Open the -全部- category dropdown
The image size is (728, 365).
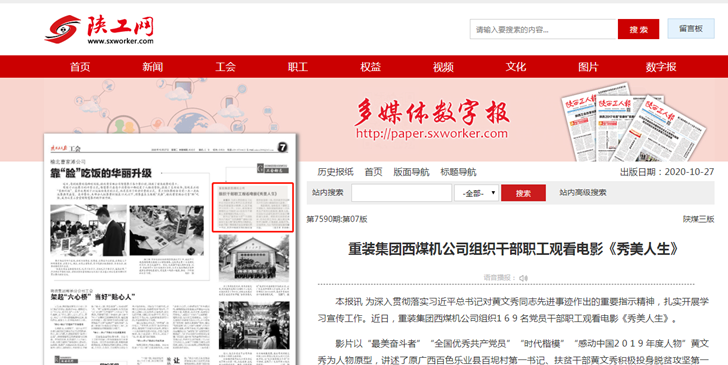tap(476, 193)
